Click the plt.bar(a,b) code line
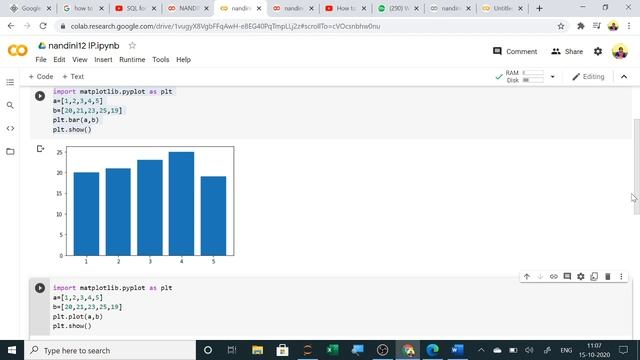 (76, 120)
